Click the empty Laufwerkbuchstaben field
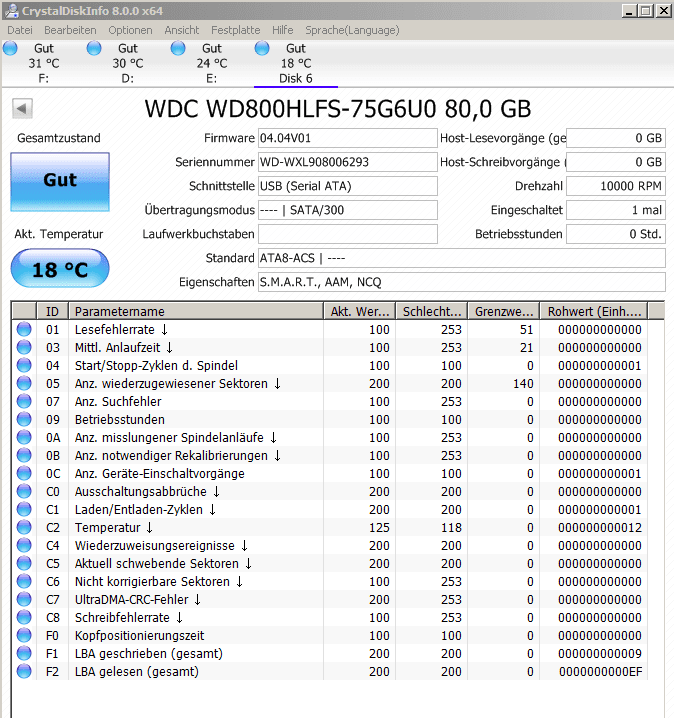Image resolution: width=674 pixels, height=718 pixels. click(x=348, y=234)
